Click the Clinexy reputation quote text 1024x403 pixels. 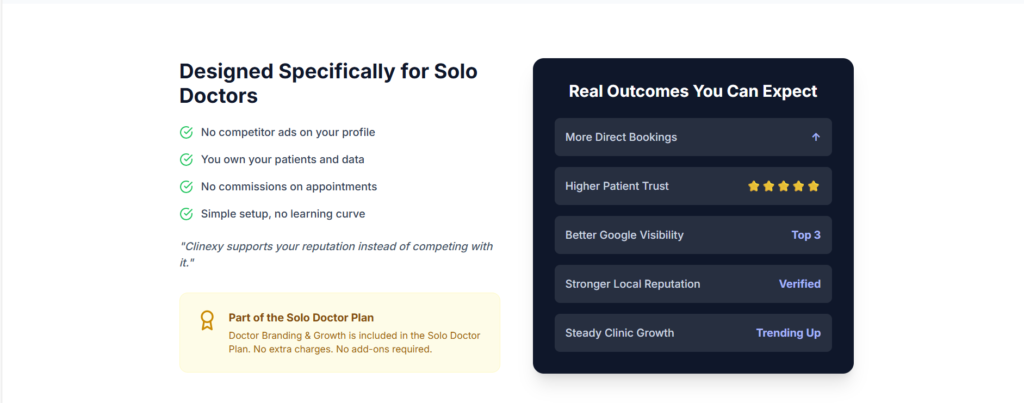tap(336, 254)
